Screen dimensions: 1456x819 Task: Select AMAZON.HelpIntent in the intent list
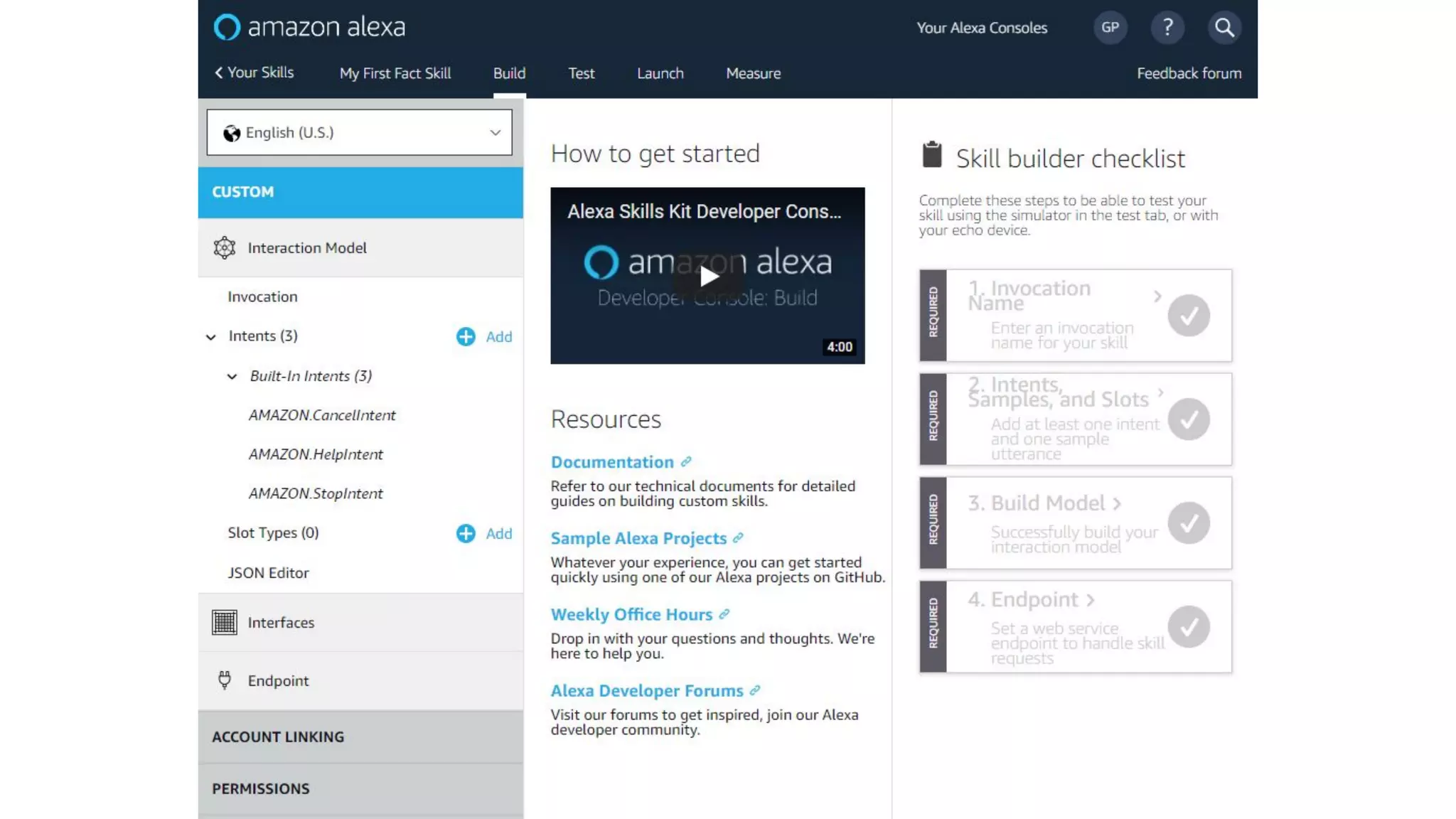316,454
